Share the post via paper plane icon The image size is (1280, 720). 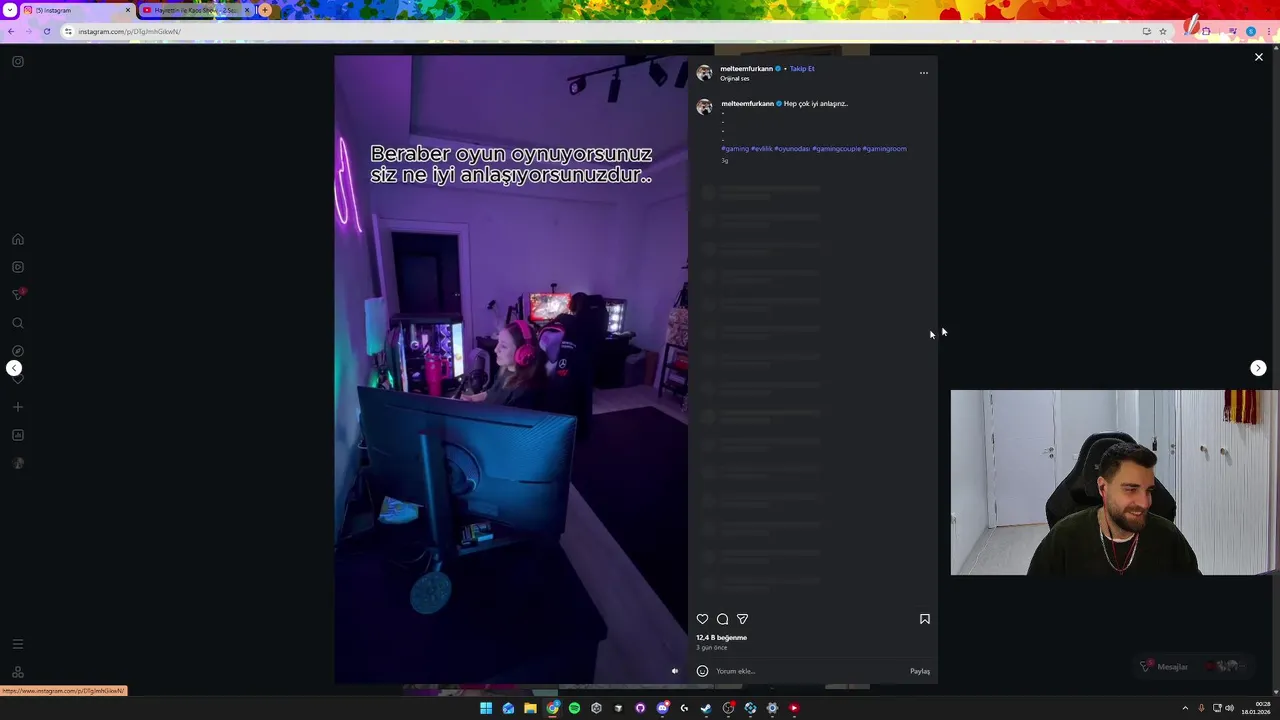tap(742, 619)
